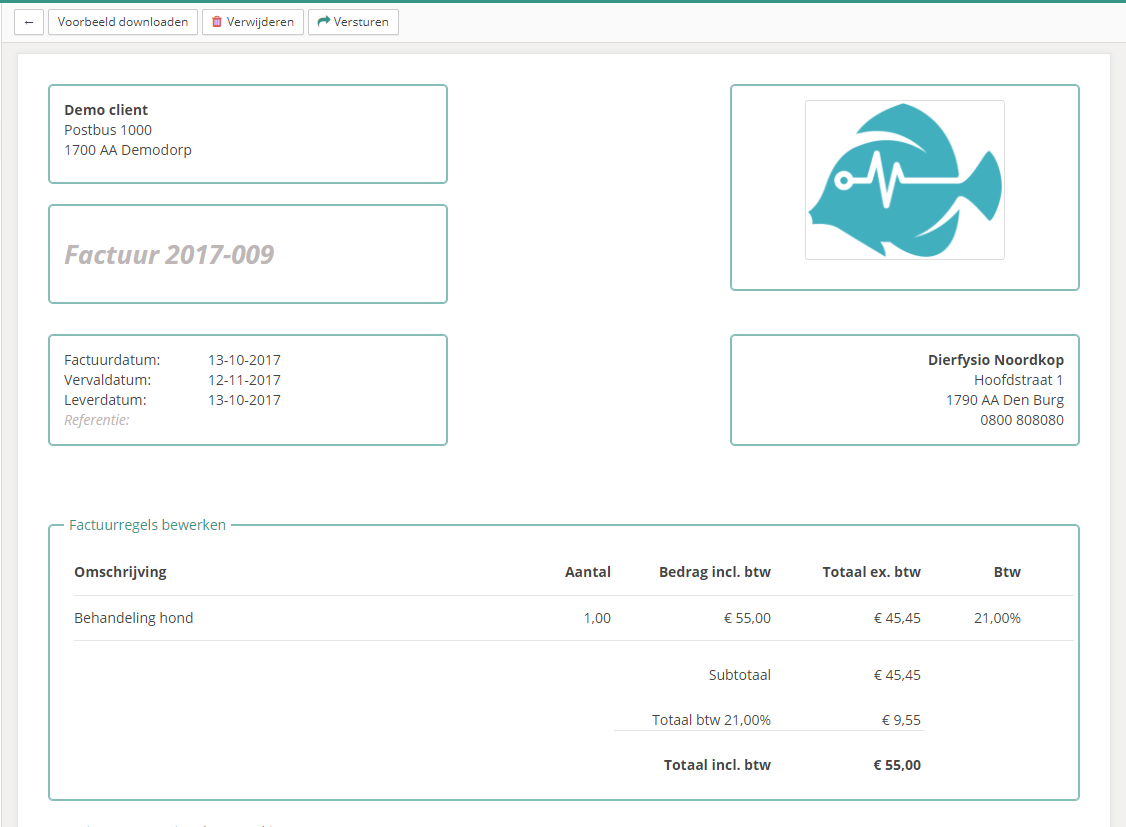Click Subtotaal label

[x=740, y=675]
